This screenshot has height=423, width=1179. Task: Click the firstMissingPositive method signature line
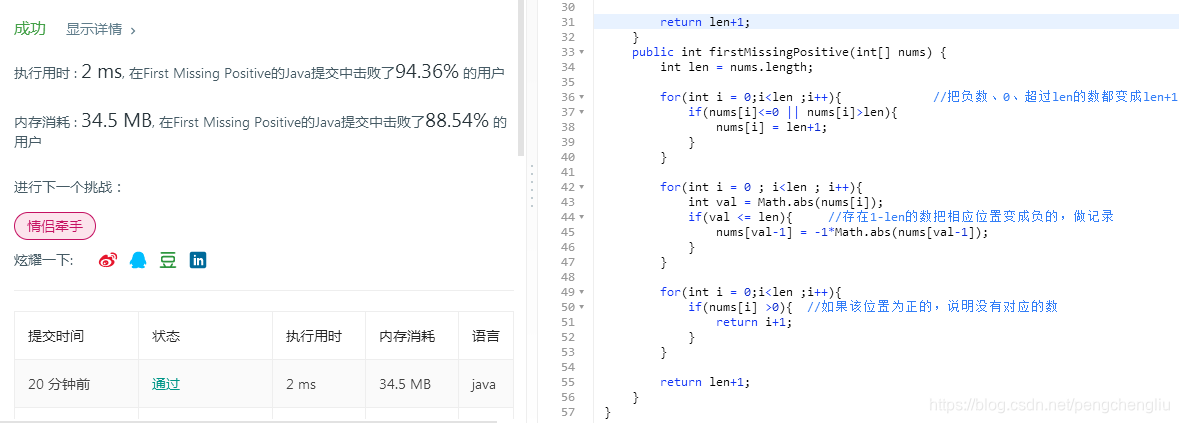pos(790,53)
